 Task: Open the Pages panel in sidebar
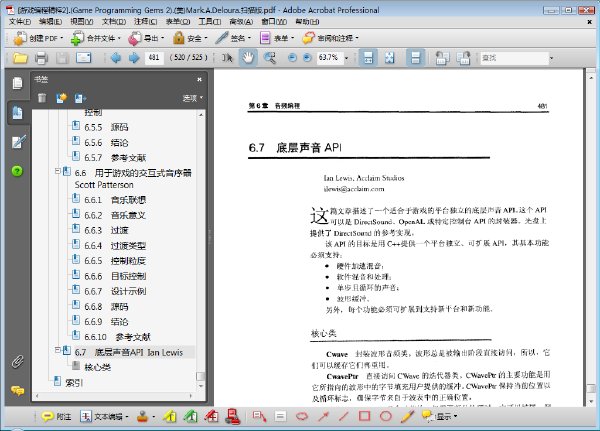17,83
